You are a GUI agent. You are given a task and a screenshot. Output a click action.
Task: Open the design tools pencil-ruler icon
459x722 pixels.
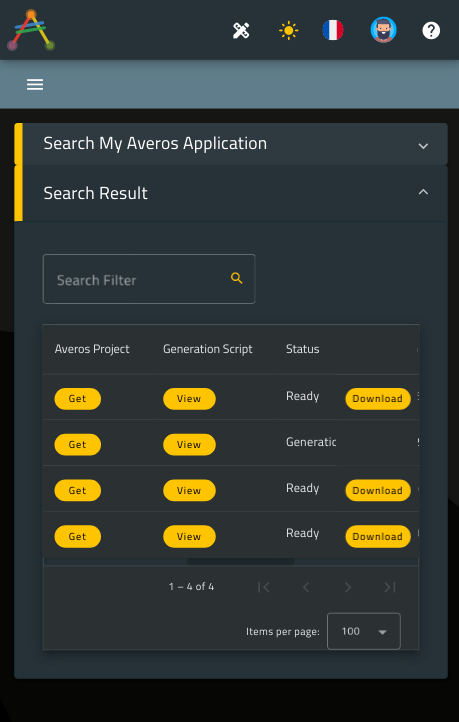[241, 31]
